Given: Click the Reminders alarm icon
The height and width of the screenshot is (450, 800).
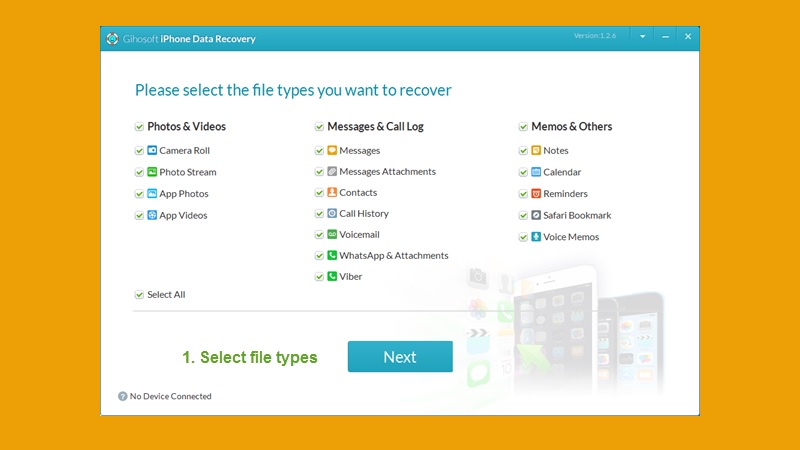Looking at the screenshot, I should 536,193.
